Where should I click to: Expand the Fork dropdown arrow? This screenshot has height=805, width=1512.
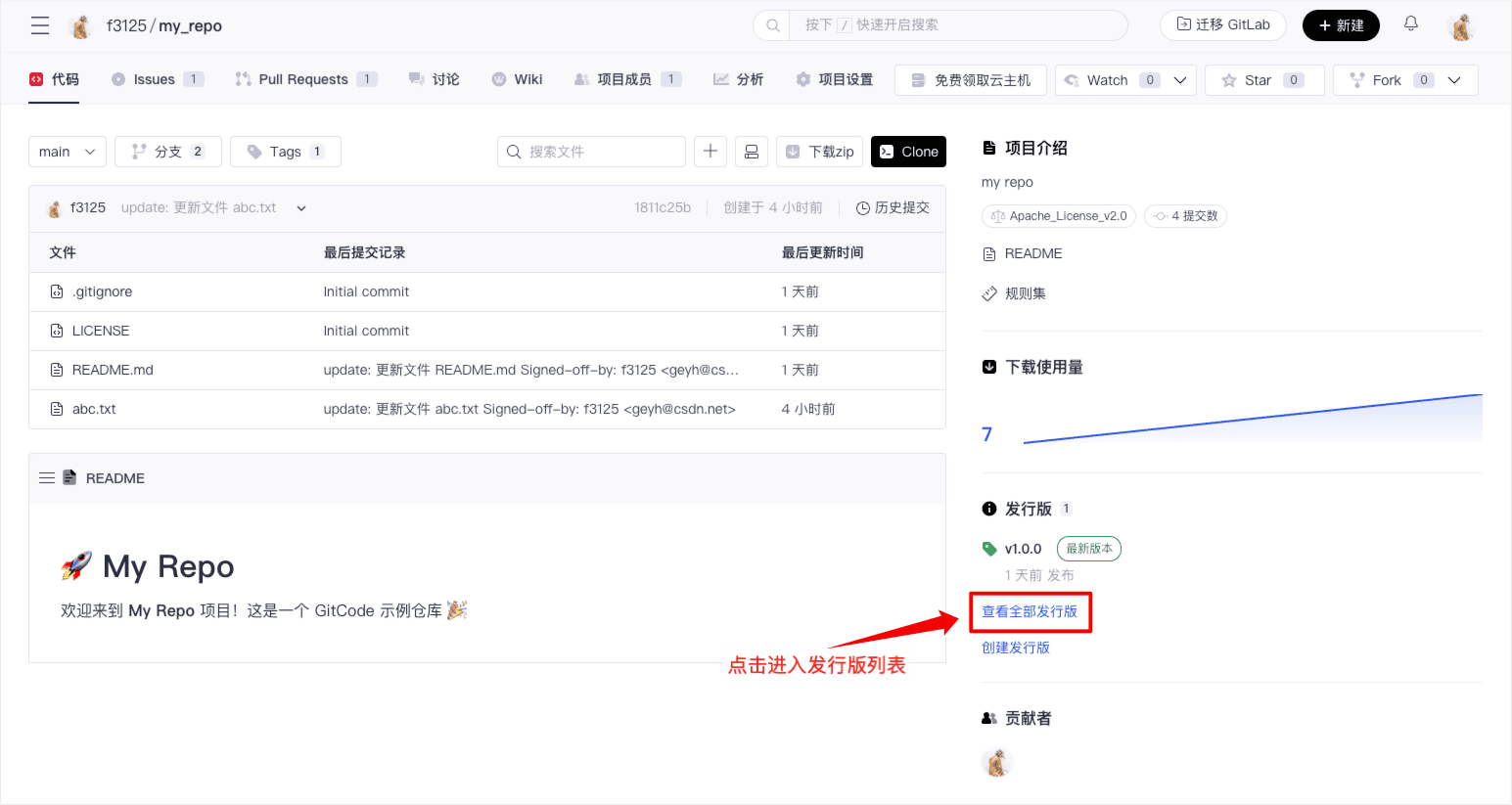tap(1454, 80)
